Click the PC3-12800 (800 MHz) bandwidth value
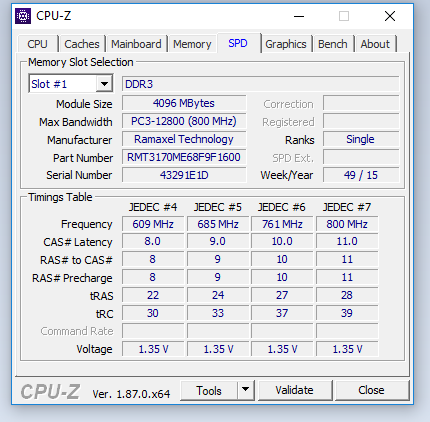 (184, 121)
